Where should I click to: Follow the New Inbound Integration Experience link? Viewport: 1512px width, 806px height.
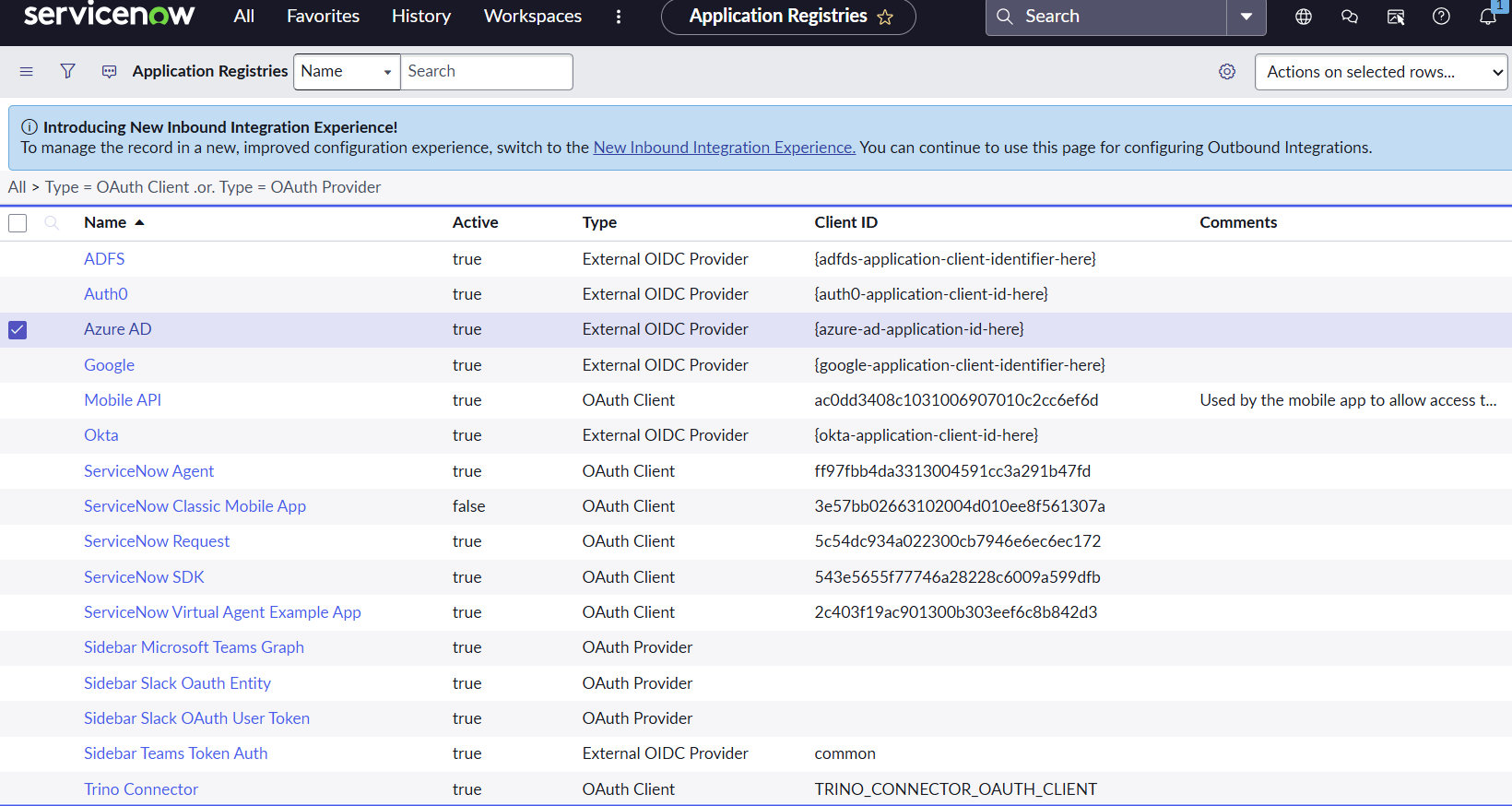724,148
